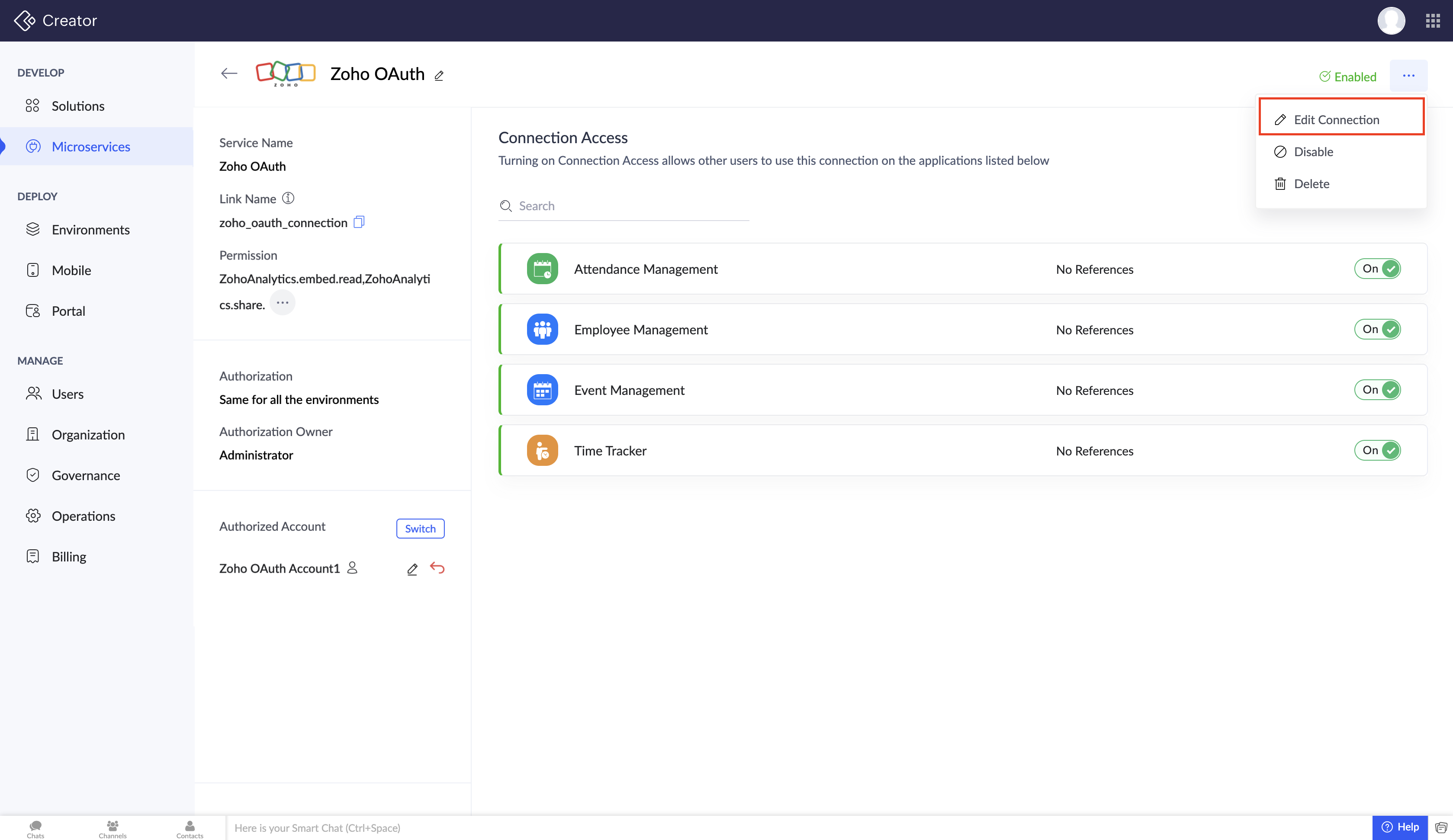Toggle Attendance Management connection access off
Screen dimensions: 1453x840
(1377, 269)
